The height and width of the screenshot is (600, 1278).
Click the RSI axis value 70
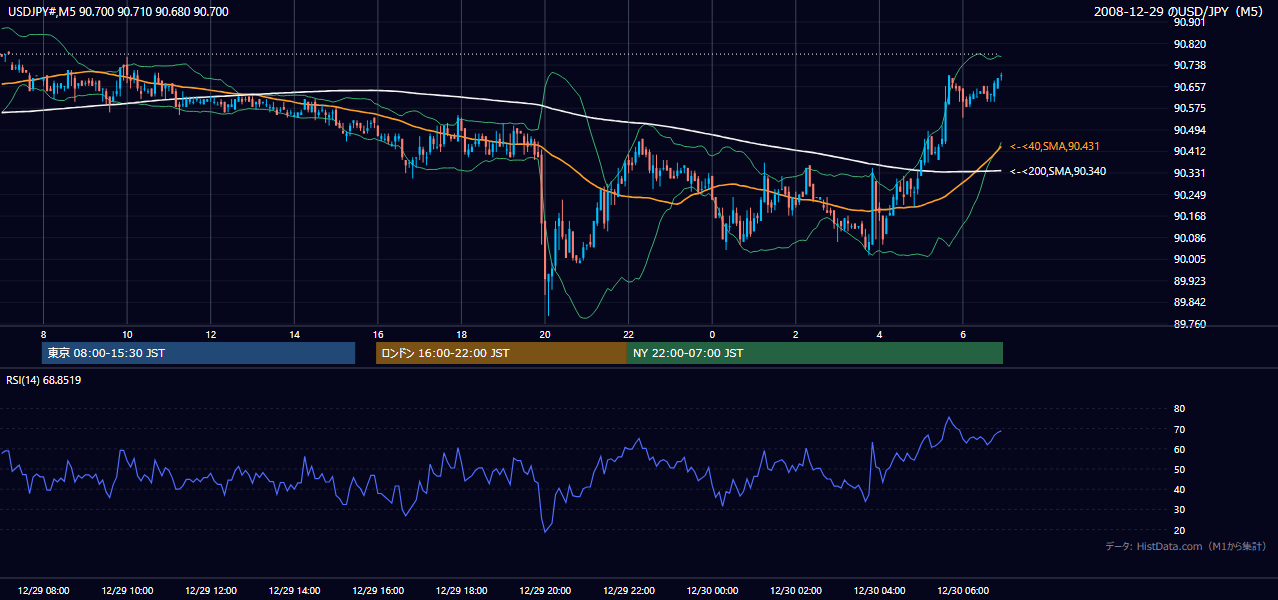tap(1180, 429)
